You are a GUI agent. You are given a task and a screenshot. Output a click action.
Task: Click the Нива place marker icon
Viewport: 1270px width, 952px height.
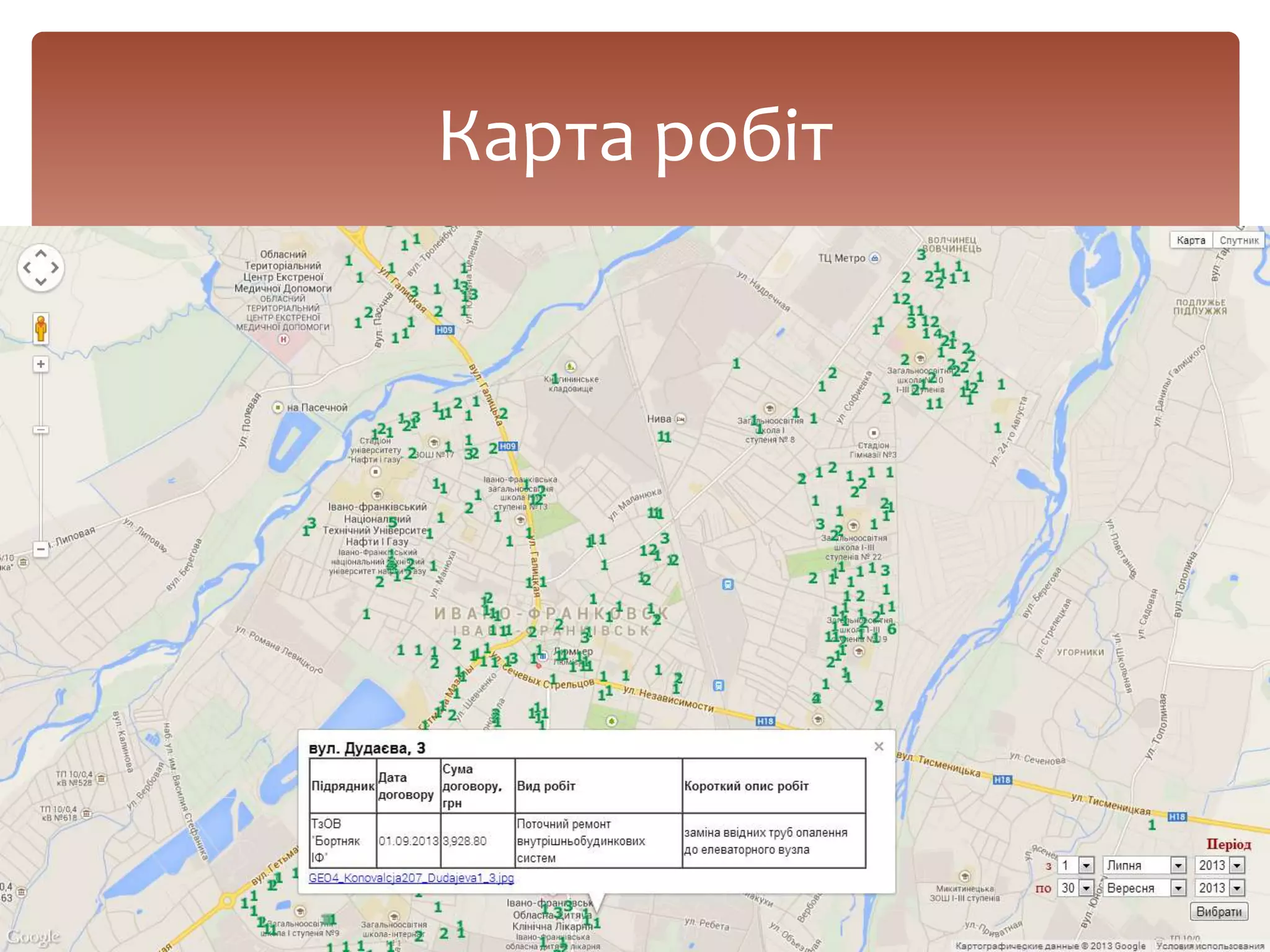(681, 419)
